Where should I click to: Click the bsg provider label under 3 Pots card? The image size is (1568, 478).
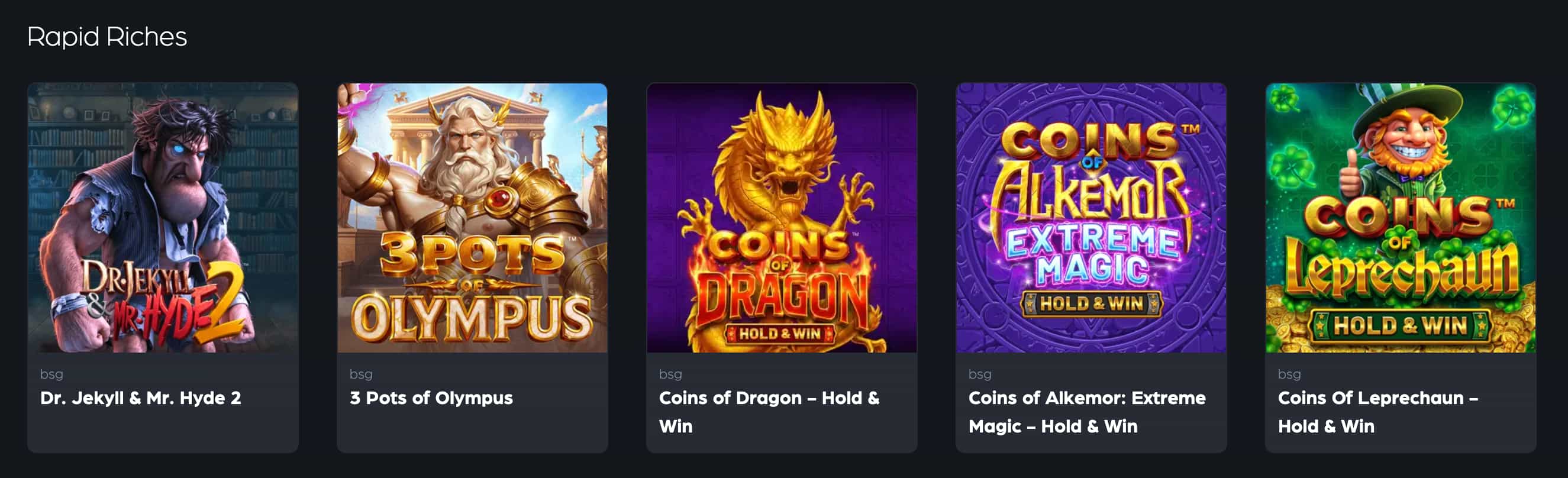pyautogui.click(x=361, y=374)
